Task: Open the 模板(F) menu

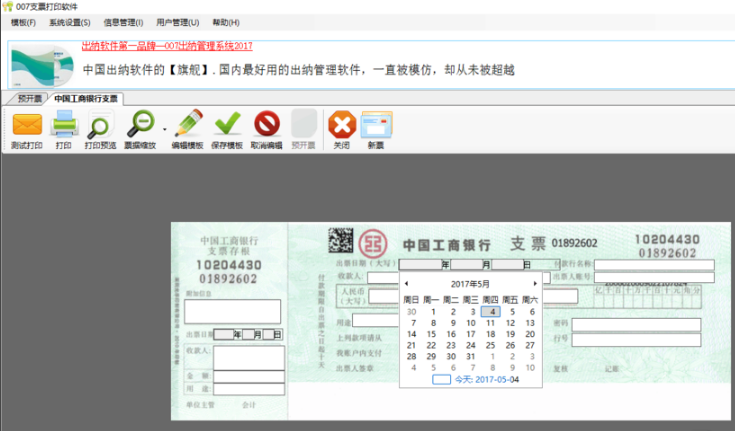Action: 23,23
